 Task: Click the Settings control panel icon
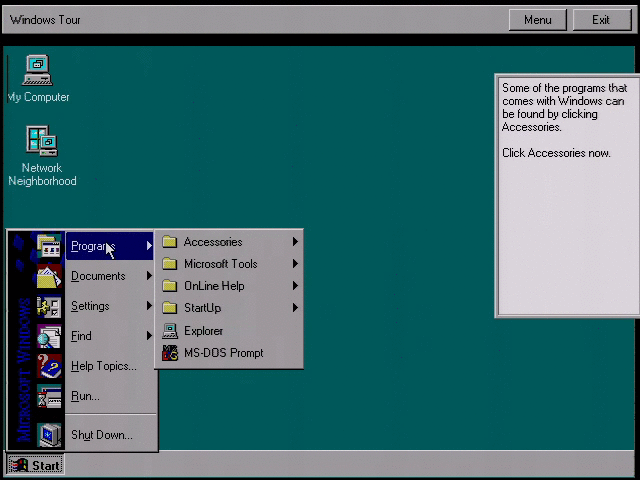click(x=49, y=306)
